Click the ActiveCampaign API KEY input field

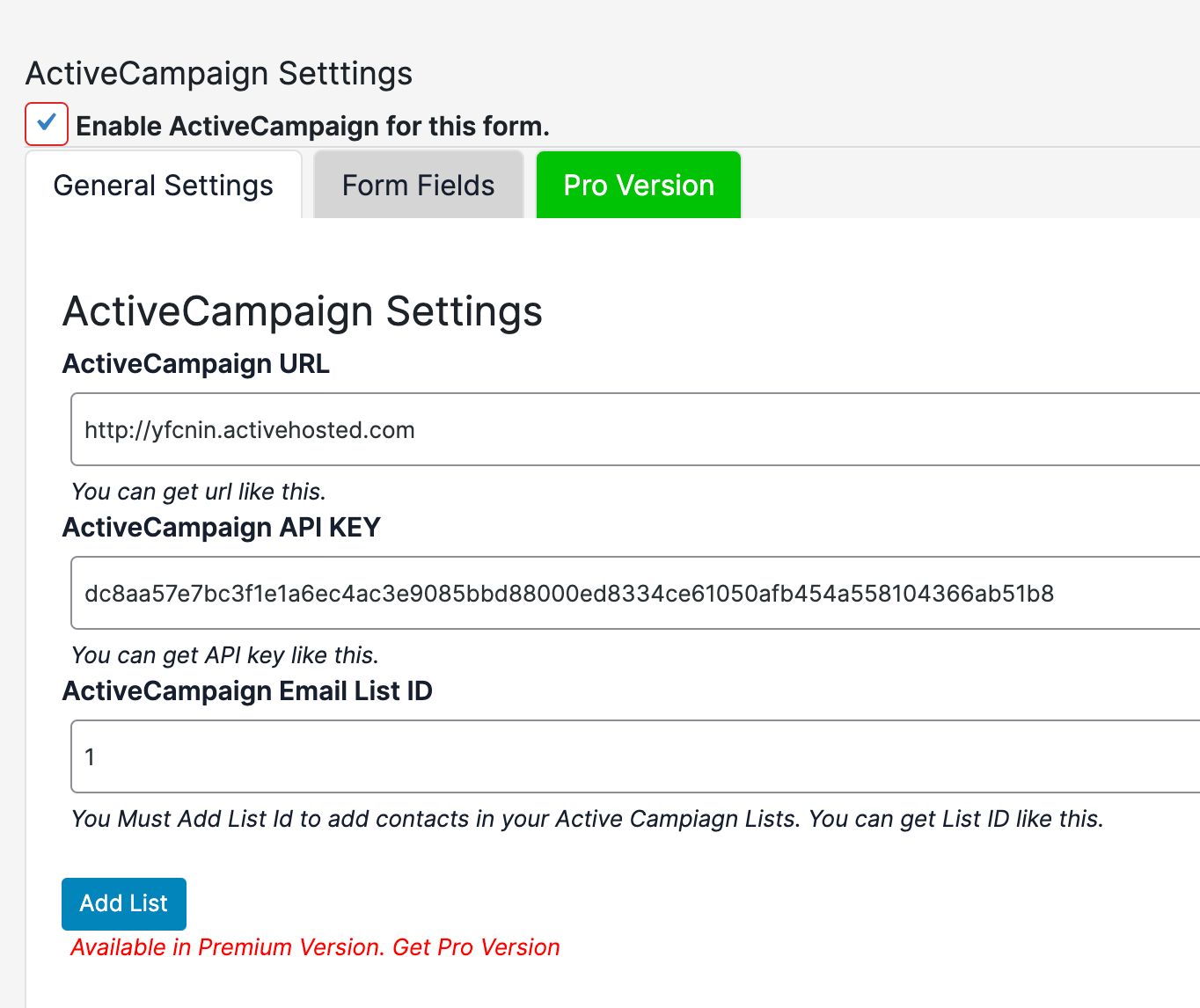[x=635, y=593]
